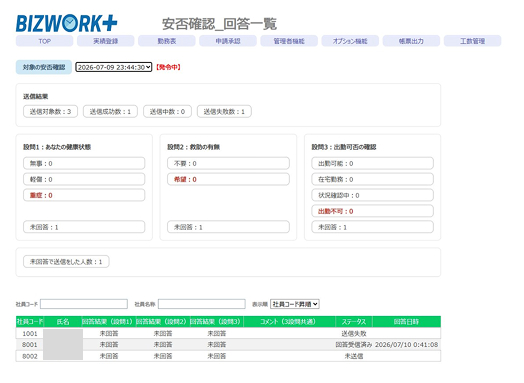Click the コメント(3設問共通) column header
524x383 pixels.
289,322
